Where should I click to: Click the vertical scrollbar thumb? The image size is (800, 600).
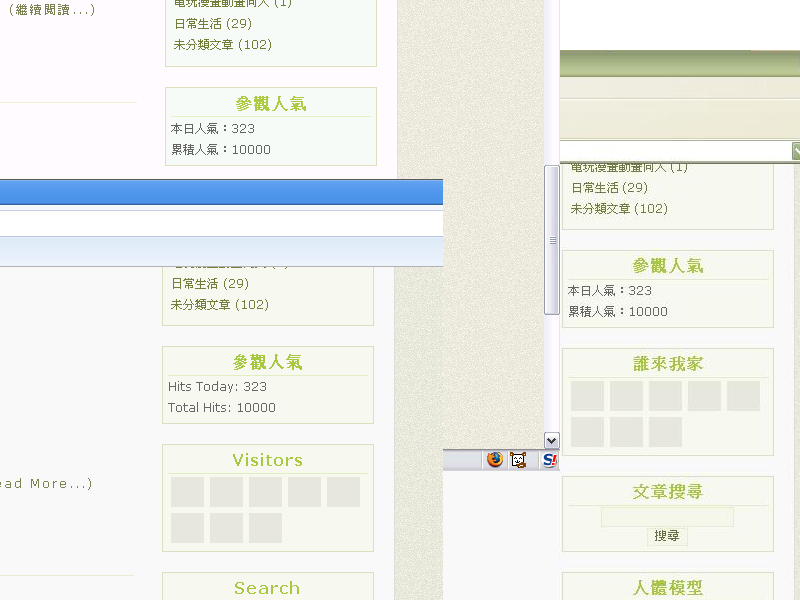pyautogui.click(x=552, y=240)
